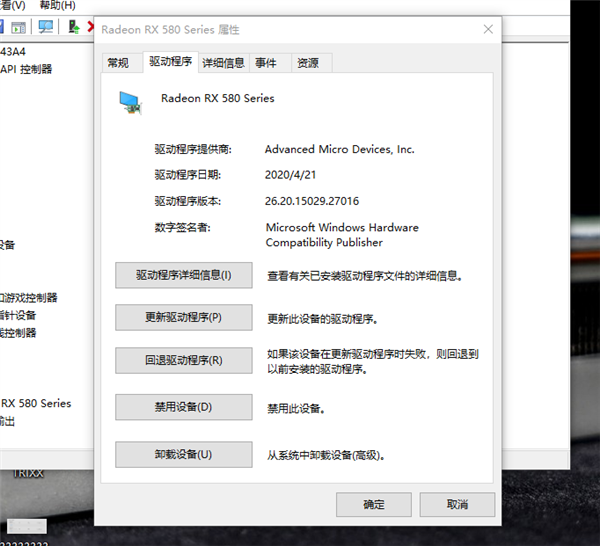Dismiss dialog with 取消 button

coord(457,504)
